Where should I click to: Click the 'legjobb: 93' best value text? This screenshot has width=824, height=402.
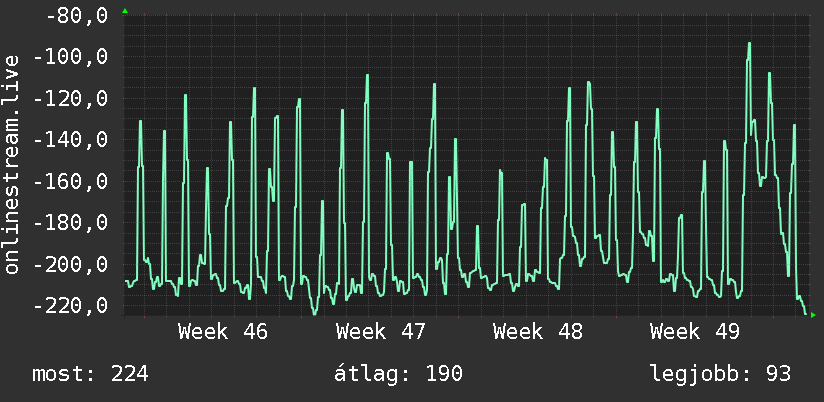[720, 374]
